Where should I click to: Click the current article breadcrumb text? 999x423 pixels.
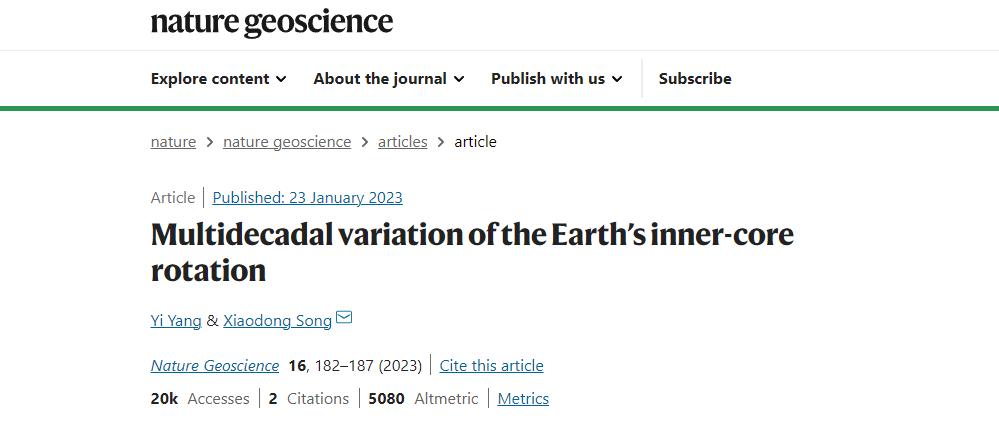[475, 142]
